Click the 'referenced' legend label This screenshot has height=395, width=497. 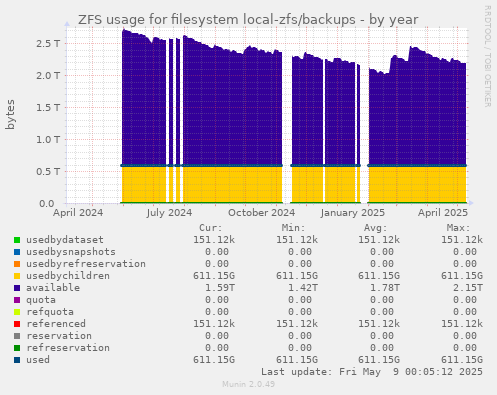pos(56,324)
